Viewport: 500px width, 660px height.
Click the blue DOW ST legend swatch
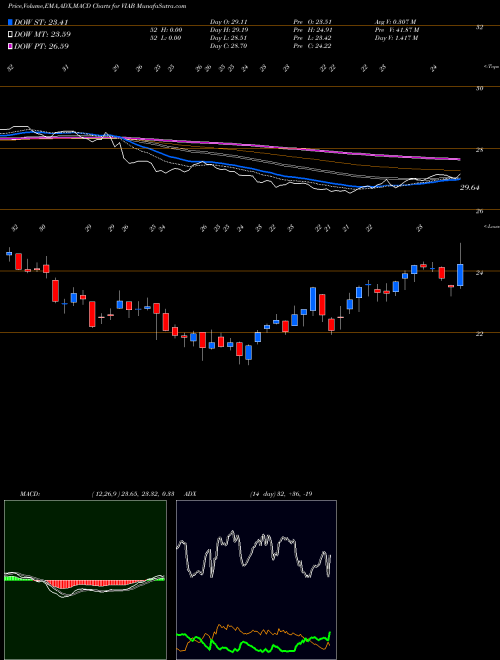coord(10,22)
